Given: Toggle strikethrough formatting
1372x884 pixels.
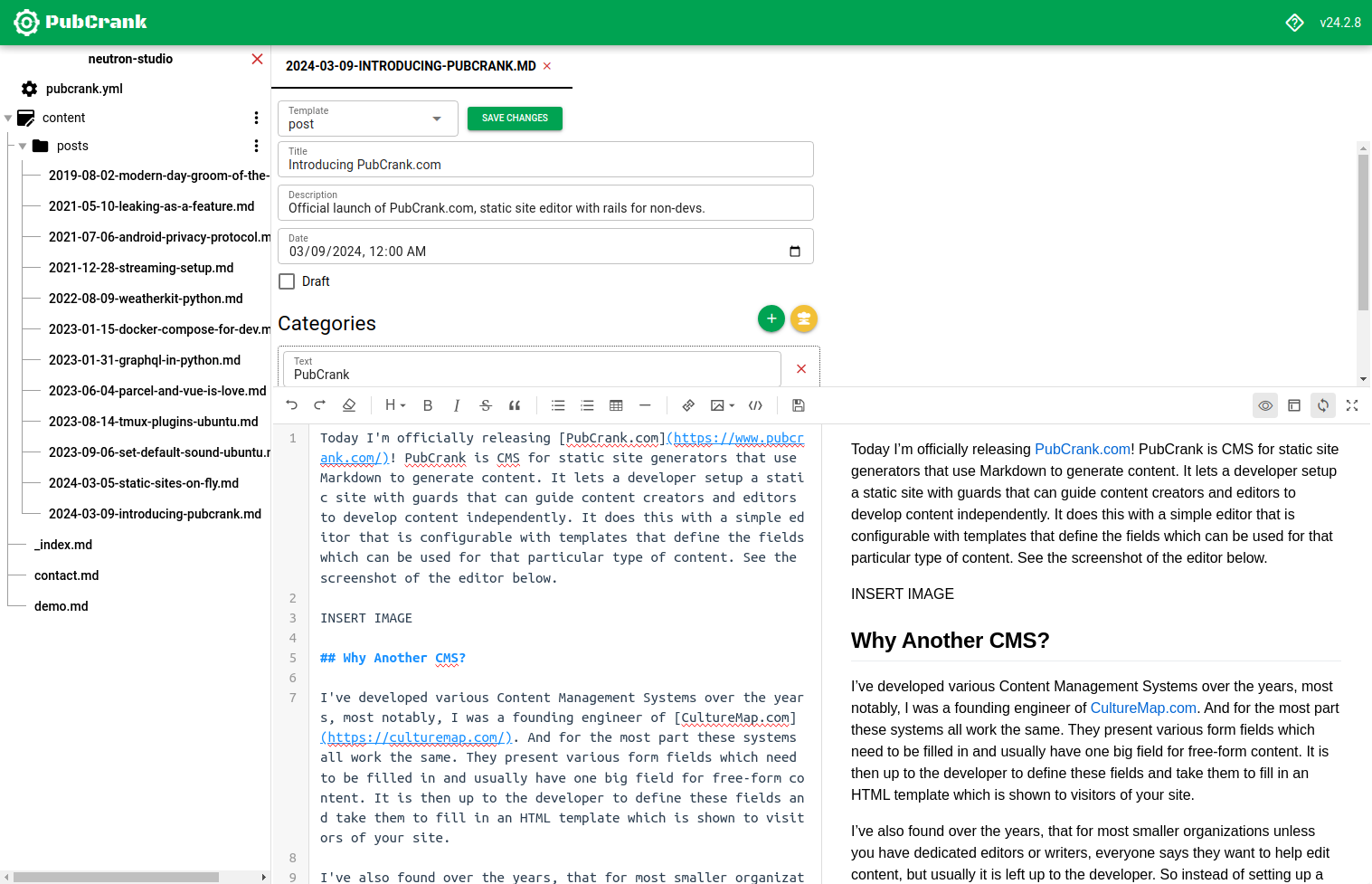Looking at the screenshot, I should (486, 405).
